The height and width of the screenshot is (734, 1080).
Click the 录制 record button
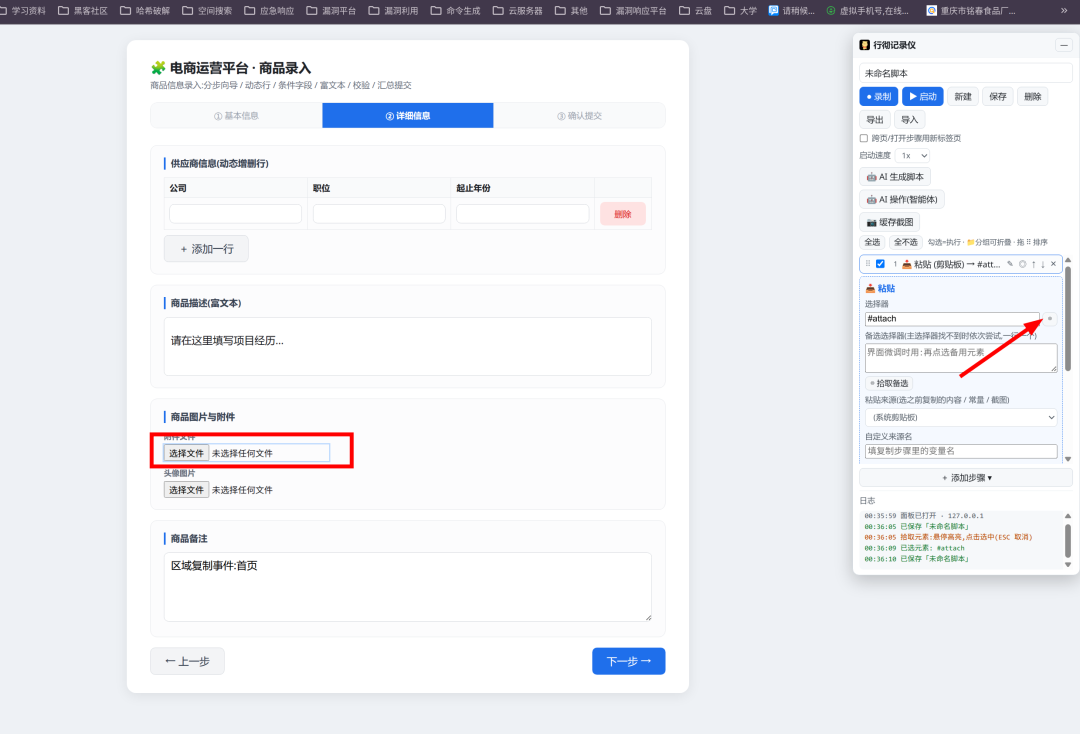pos(879,96)
